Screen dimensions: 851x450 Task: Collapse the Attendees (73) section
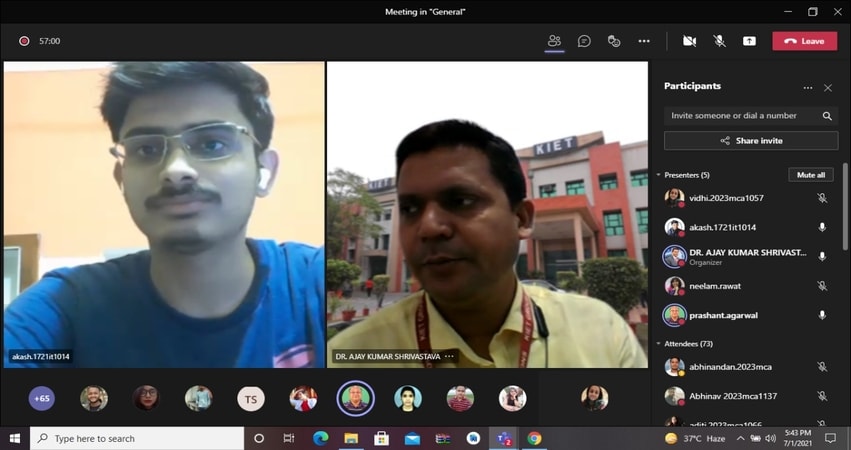click(659, 344)
